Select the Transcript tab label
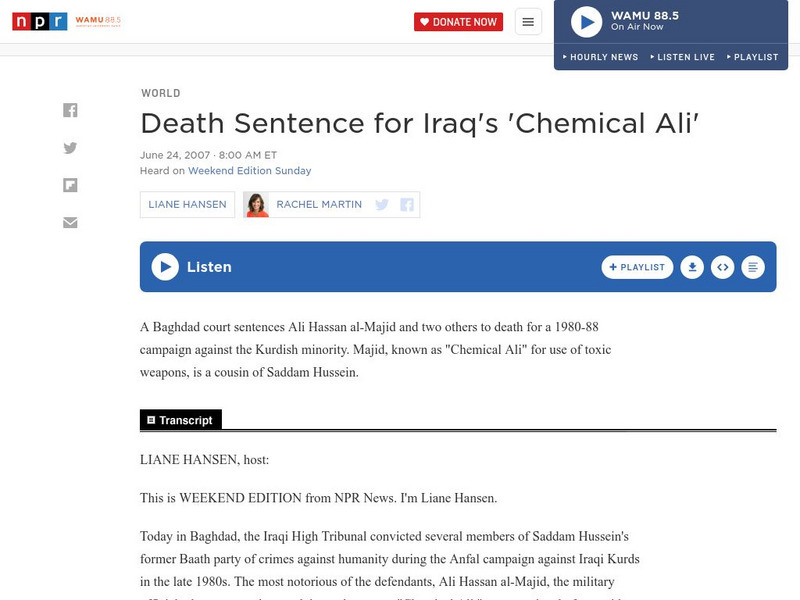This screenshot has height=600, width=800. (x=180, y=420)
